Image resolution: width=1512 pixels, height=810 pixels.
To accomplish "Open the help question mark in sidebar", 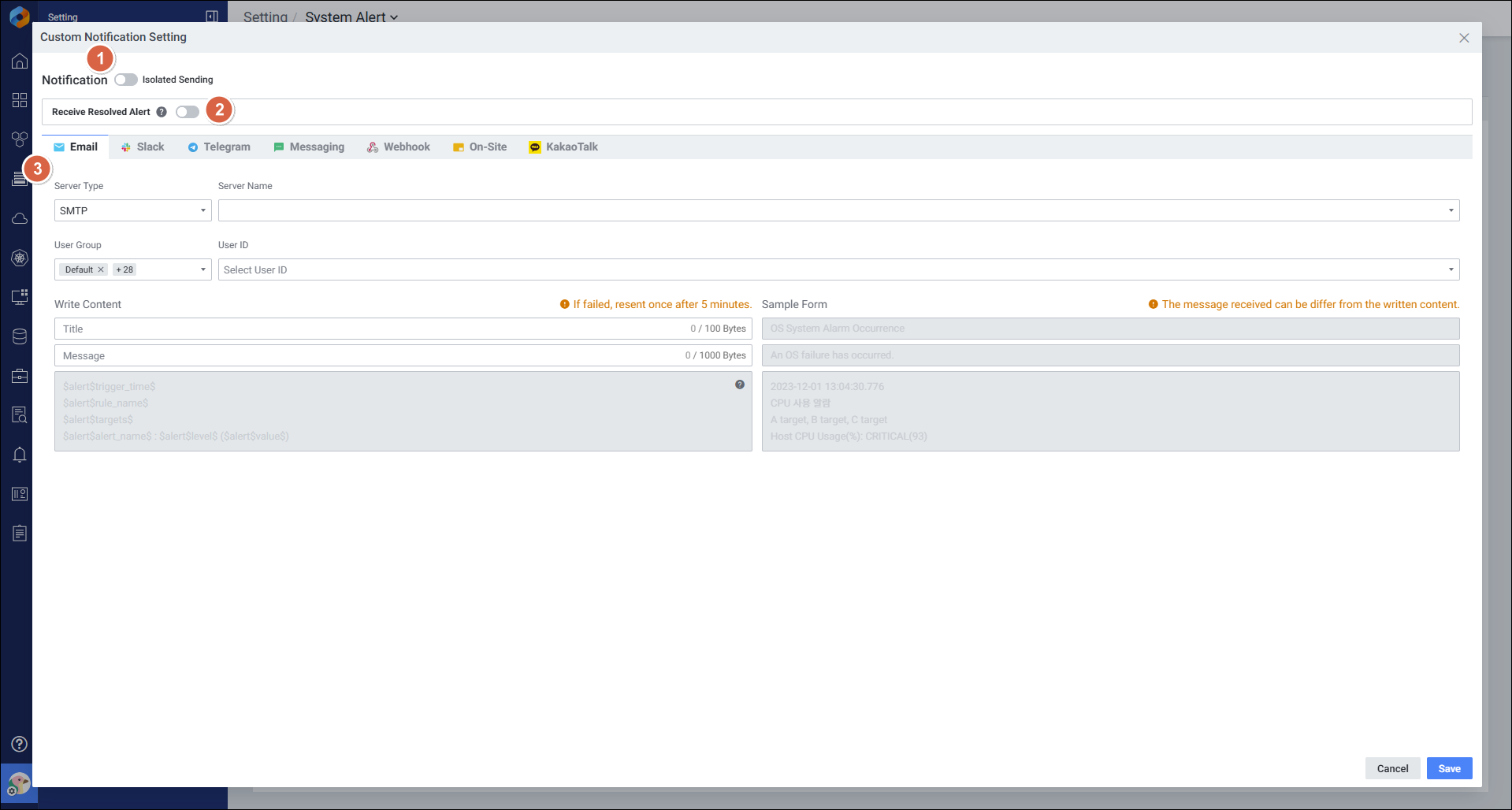I will (x=20, y=744).
